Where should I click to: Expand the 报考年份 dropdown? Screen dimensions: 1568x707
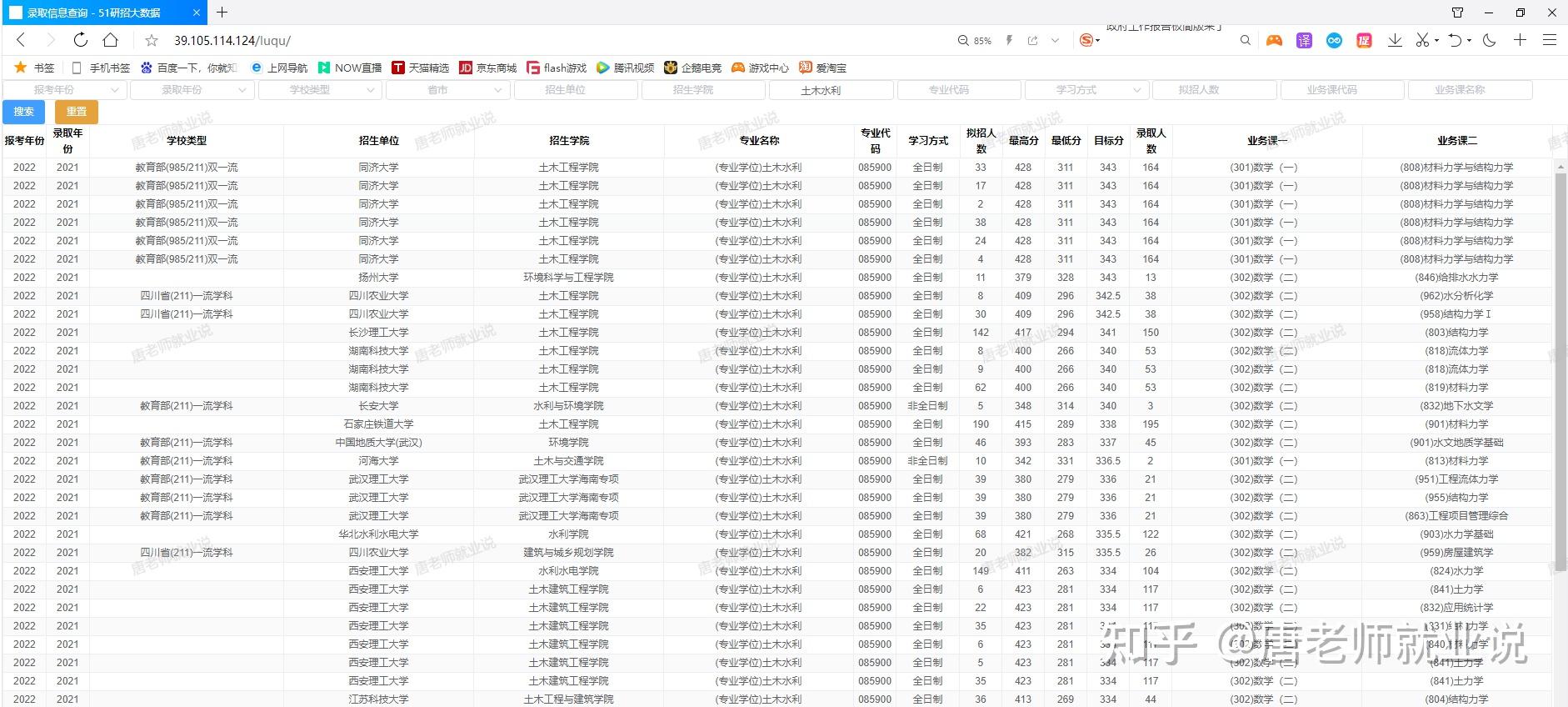65,90
